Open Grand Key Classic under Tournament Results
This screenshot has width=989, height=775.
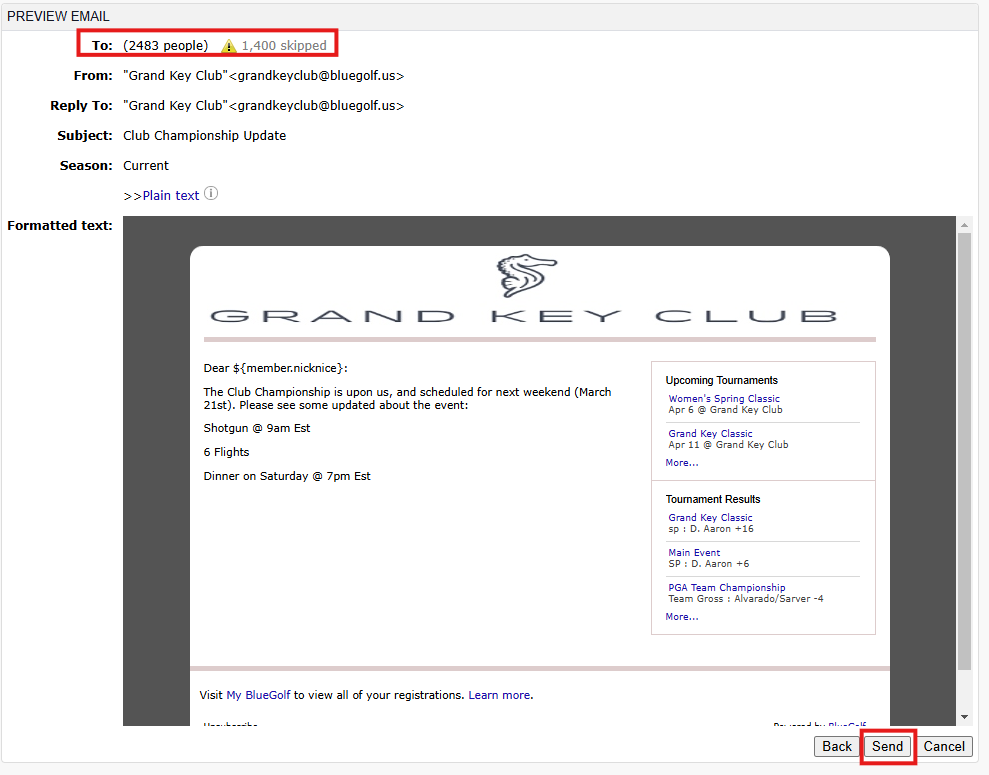click(x=710, y=518)
